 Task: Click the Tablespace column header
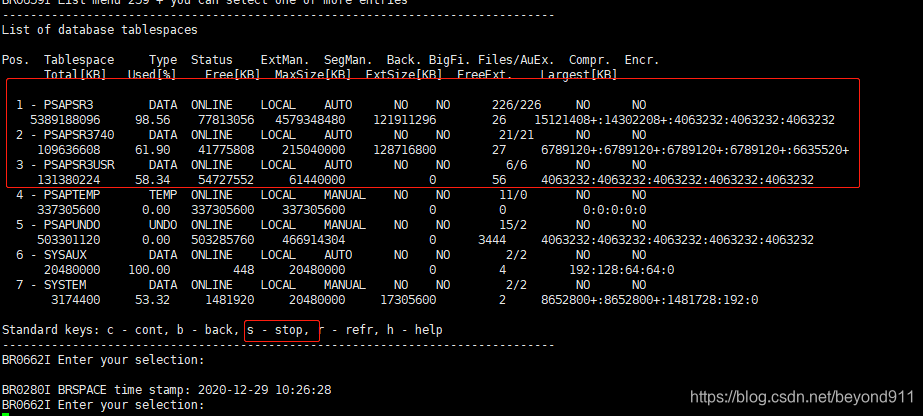tap(79, 60)
